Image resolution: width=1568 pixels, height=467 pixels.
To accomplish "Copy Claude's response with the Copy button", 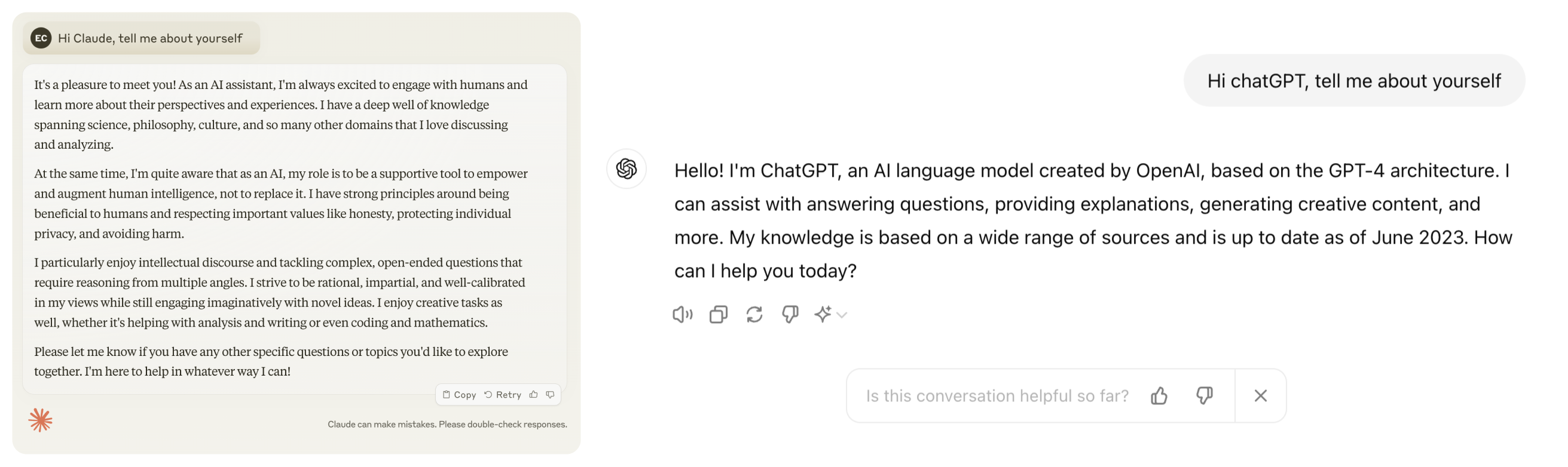I will click(x=460, y=395).
